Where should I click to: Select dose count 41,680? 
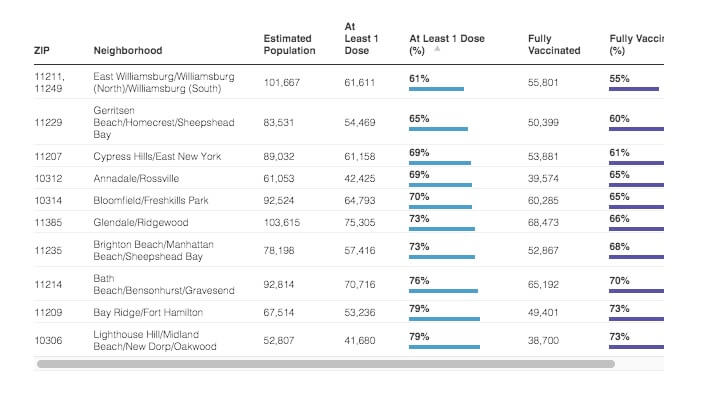(360, 340)
